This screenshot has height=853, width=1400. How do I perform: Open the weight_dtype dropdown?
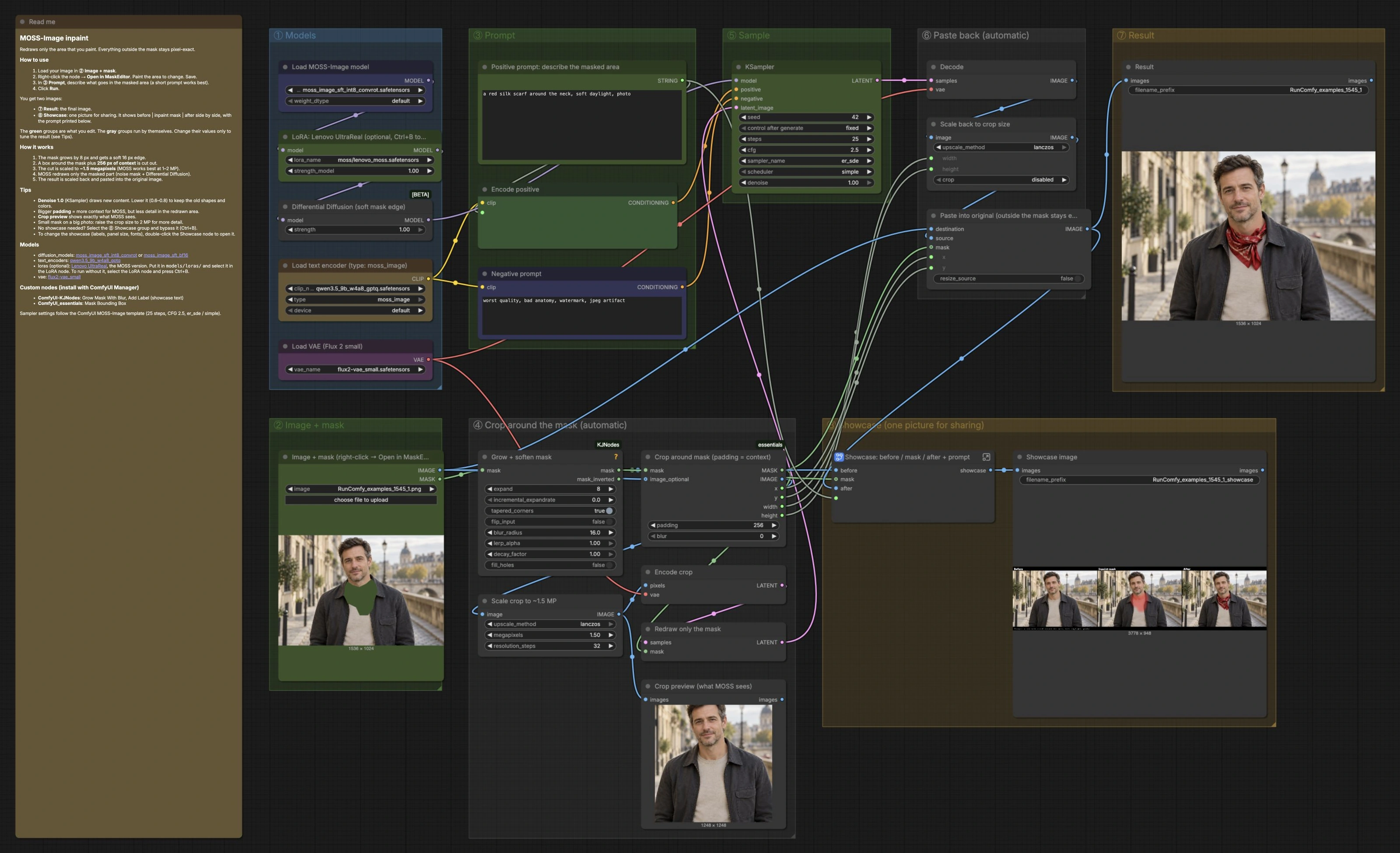355,101
